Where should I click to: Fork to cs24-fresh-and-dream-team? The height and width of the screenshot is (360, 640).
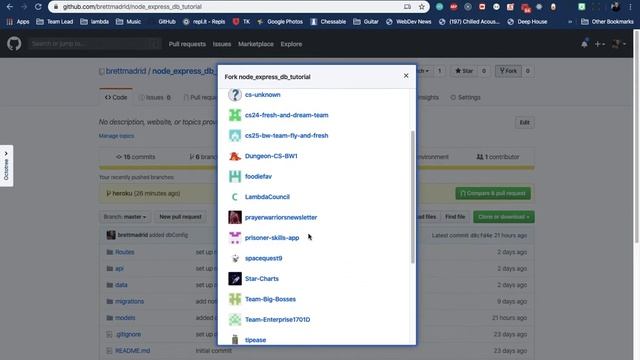[x=287, y=115]
